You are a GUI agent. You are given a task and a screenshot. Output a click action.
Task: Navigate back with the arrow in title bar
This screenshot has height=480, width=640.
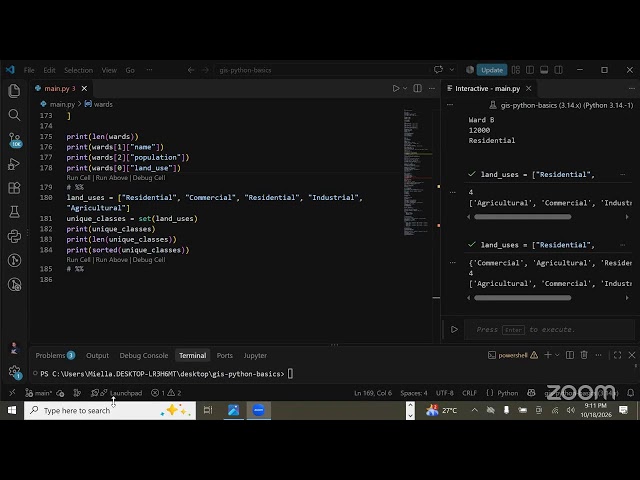tap(191, 70)
